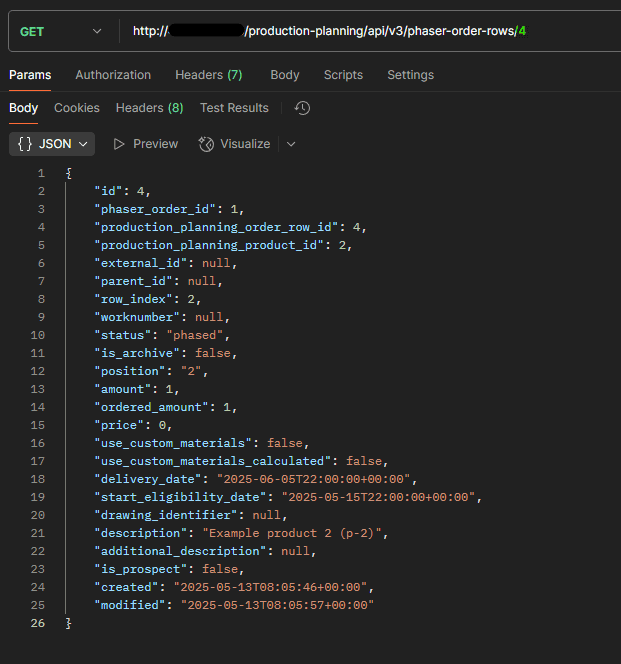This screenshot has width=621, height=664.
Task: Go to the Settings tab
Action: (x=410, y=75)
